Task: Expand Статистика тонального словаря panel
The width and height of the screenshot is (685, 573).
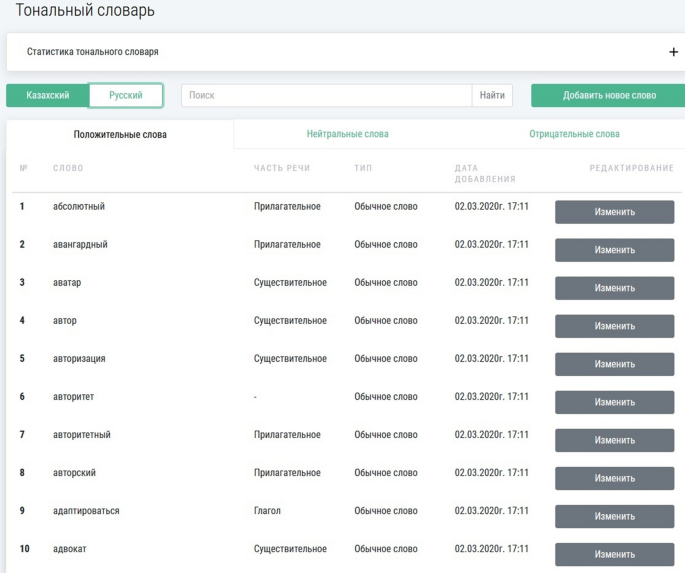Action: (x=92, y=52)
